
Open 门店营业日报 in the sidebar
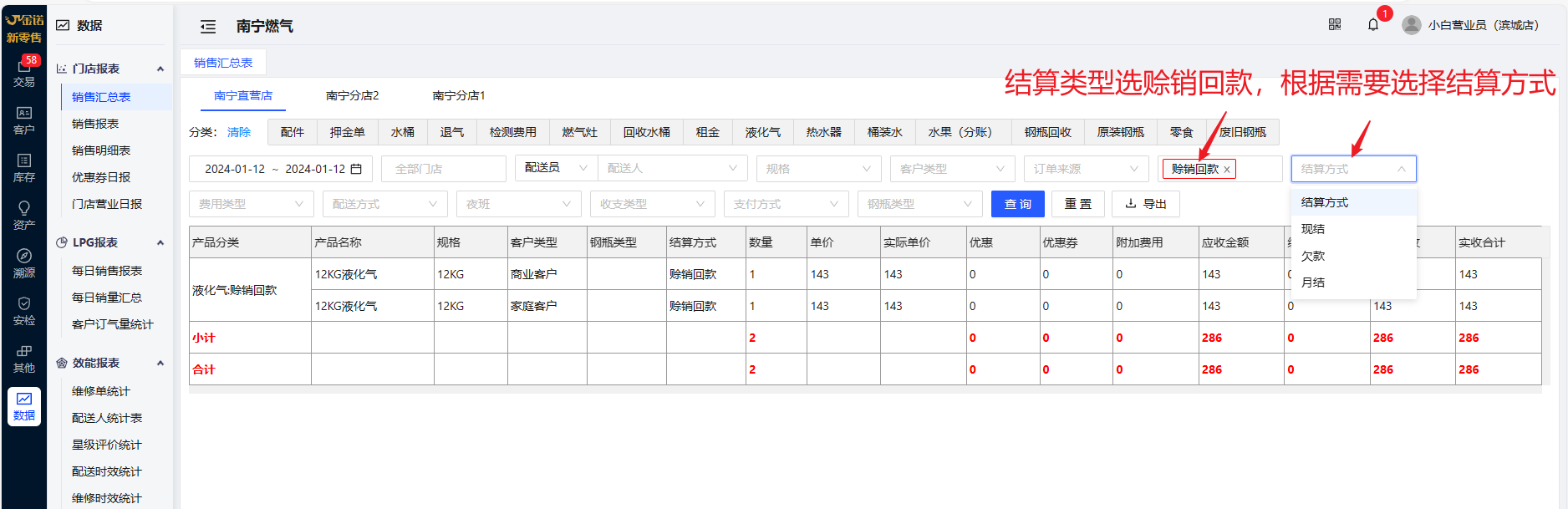pyautogui.click(x=107, y=204)
